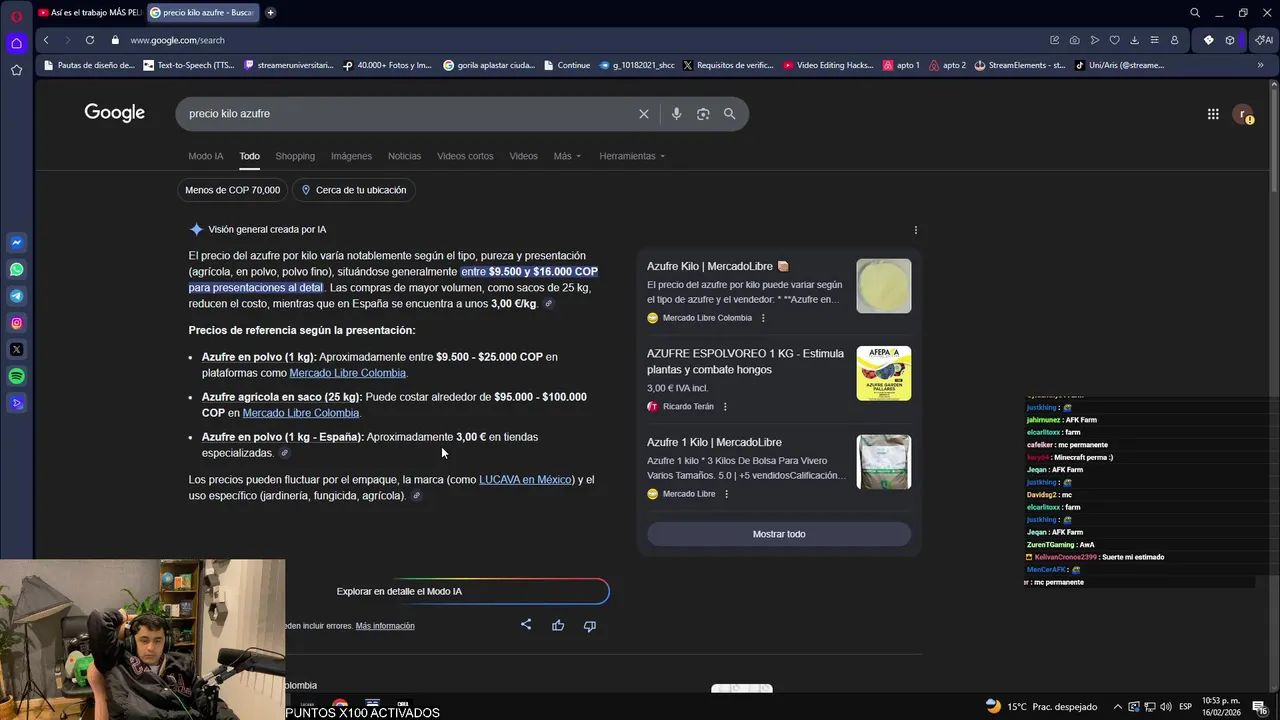Screen dimensions: 1280x720
Task: Open Opera tab search magnifier
Action: [x=1195, y=13]
